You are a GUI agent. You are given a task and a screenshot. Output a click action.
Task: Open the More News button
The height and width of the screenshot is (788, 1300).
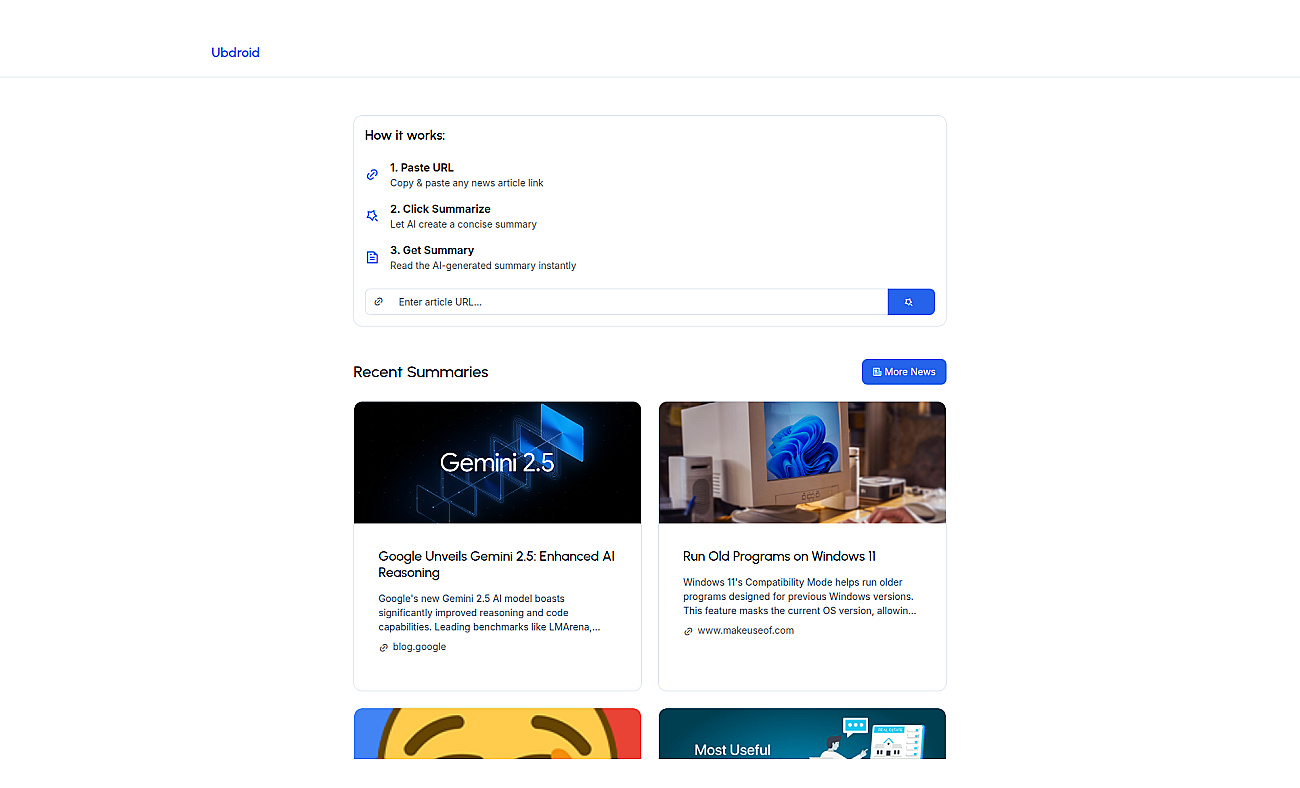pos(904,372)
